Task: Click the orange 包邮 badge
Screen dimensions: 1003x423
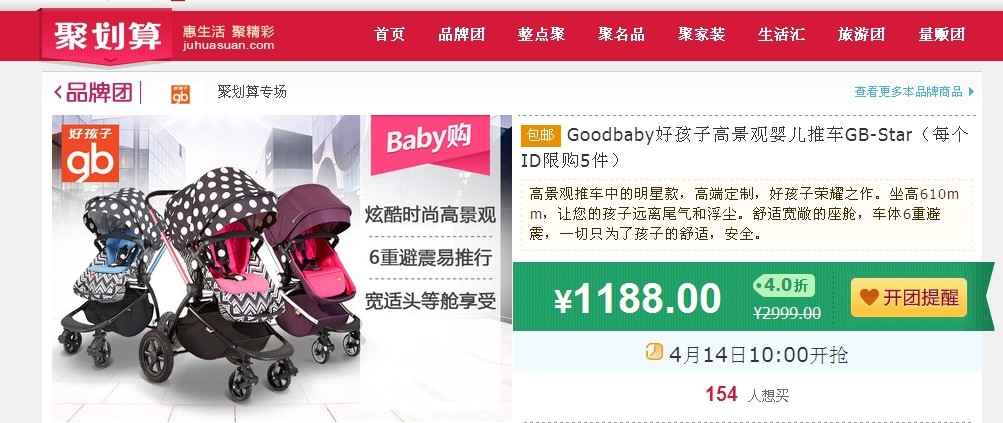Action: [x=541, y=135]
